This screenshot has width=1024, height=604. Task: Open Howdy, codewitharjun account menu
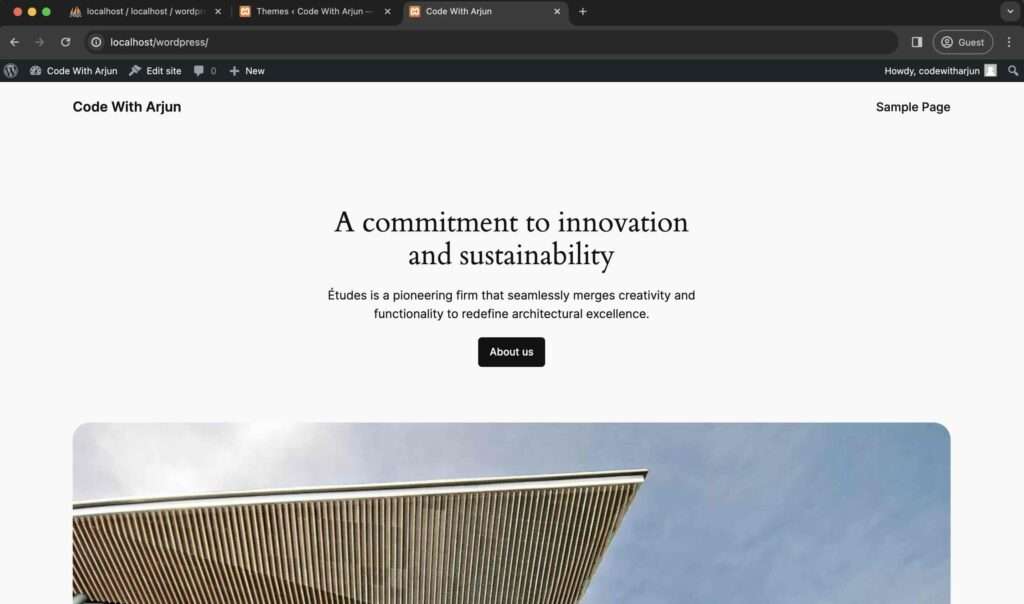[940, 71]
